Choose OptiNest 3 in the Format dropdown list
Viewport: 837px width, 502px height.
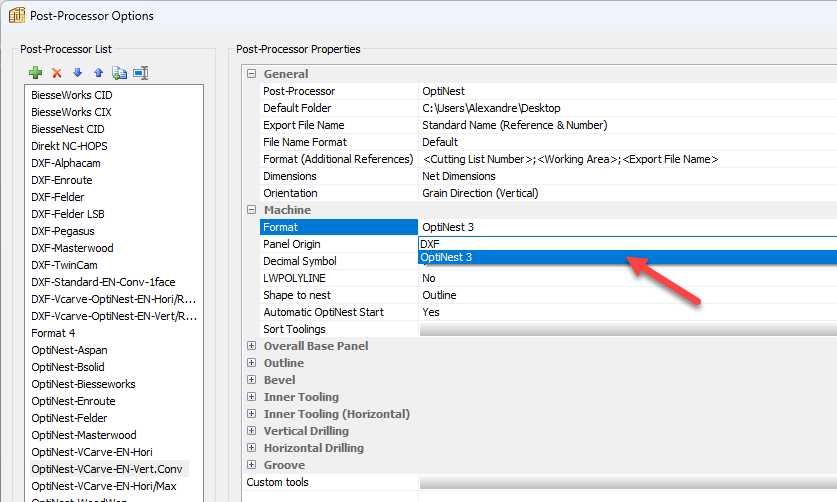[628, 257]
